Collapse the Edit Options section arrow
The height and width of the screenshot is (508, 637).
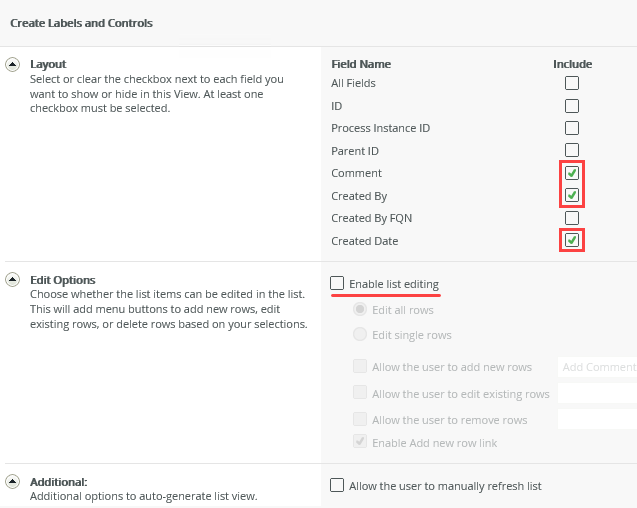point(13,280)
